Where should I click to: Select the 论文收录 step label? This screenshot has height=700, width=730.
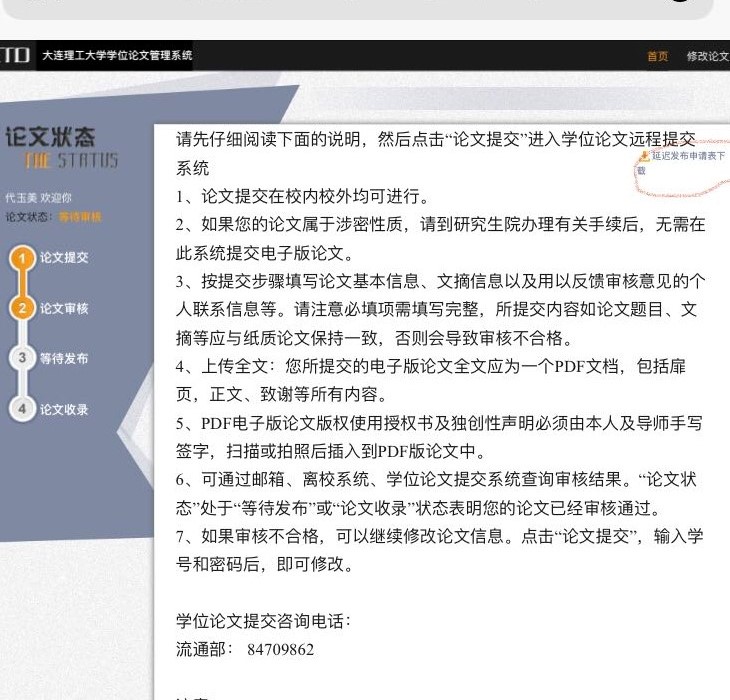coord(64,409)
